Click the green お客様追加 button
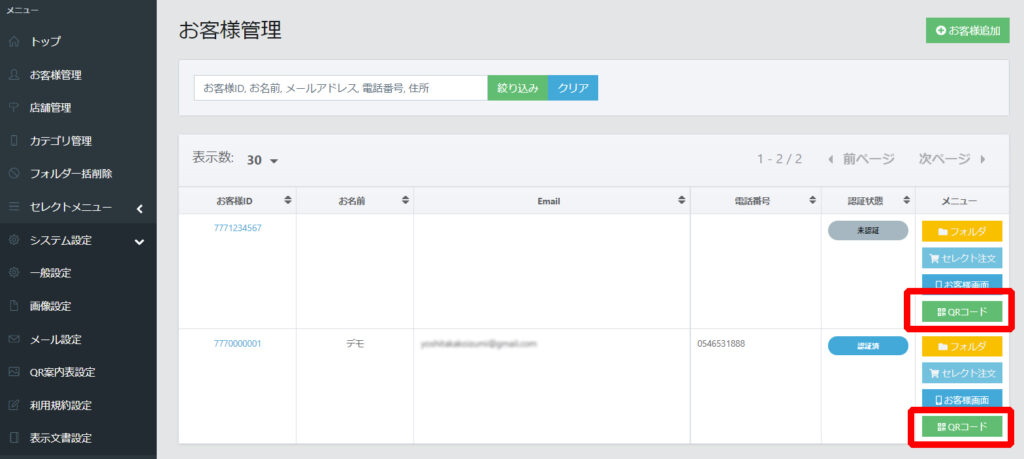 967,31
